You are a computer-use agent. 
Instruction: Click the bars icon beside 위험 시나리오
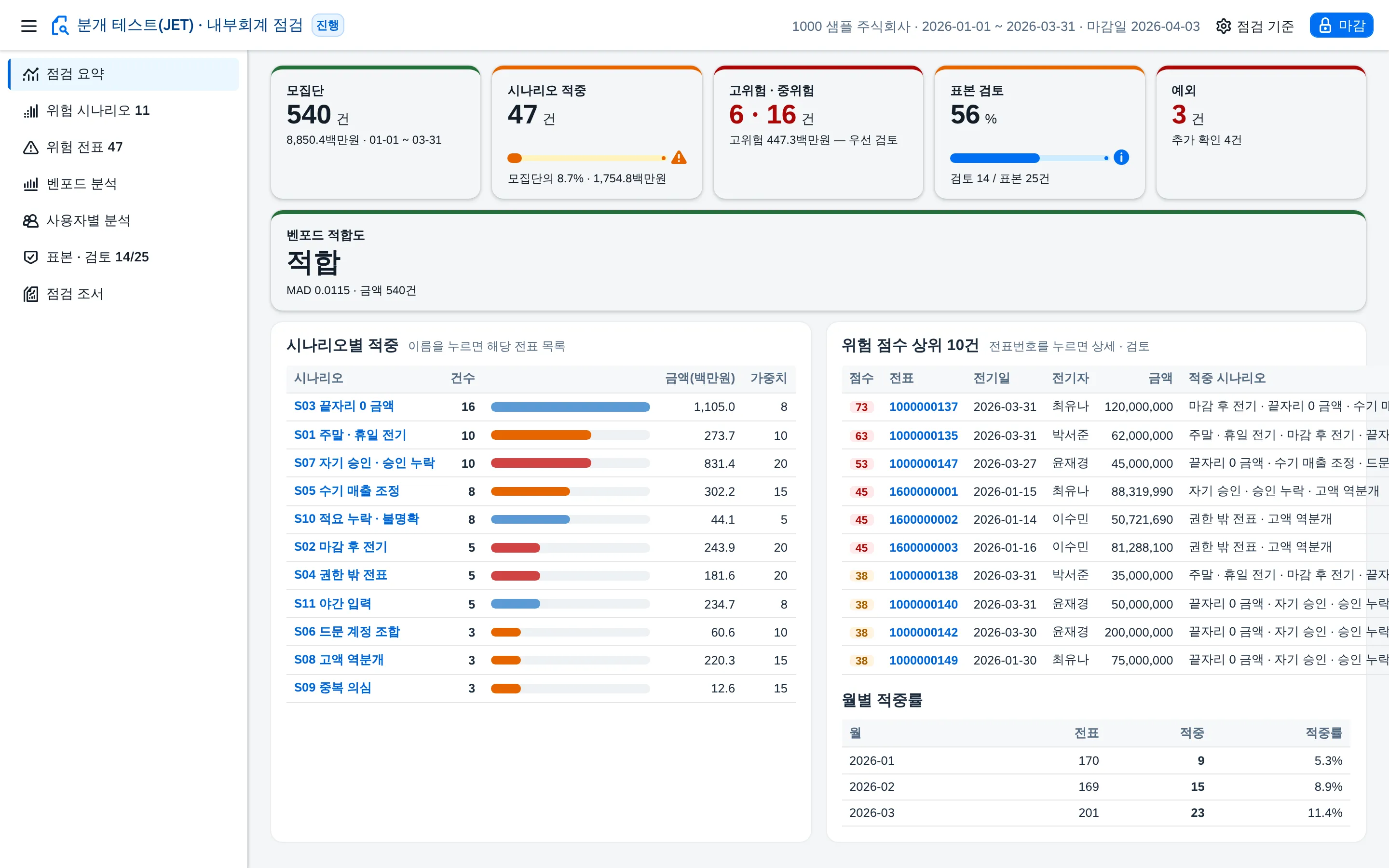(30, 111)
